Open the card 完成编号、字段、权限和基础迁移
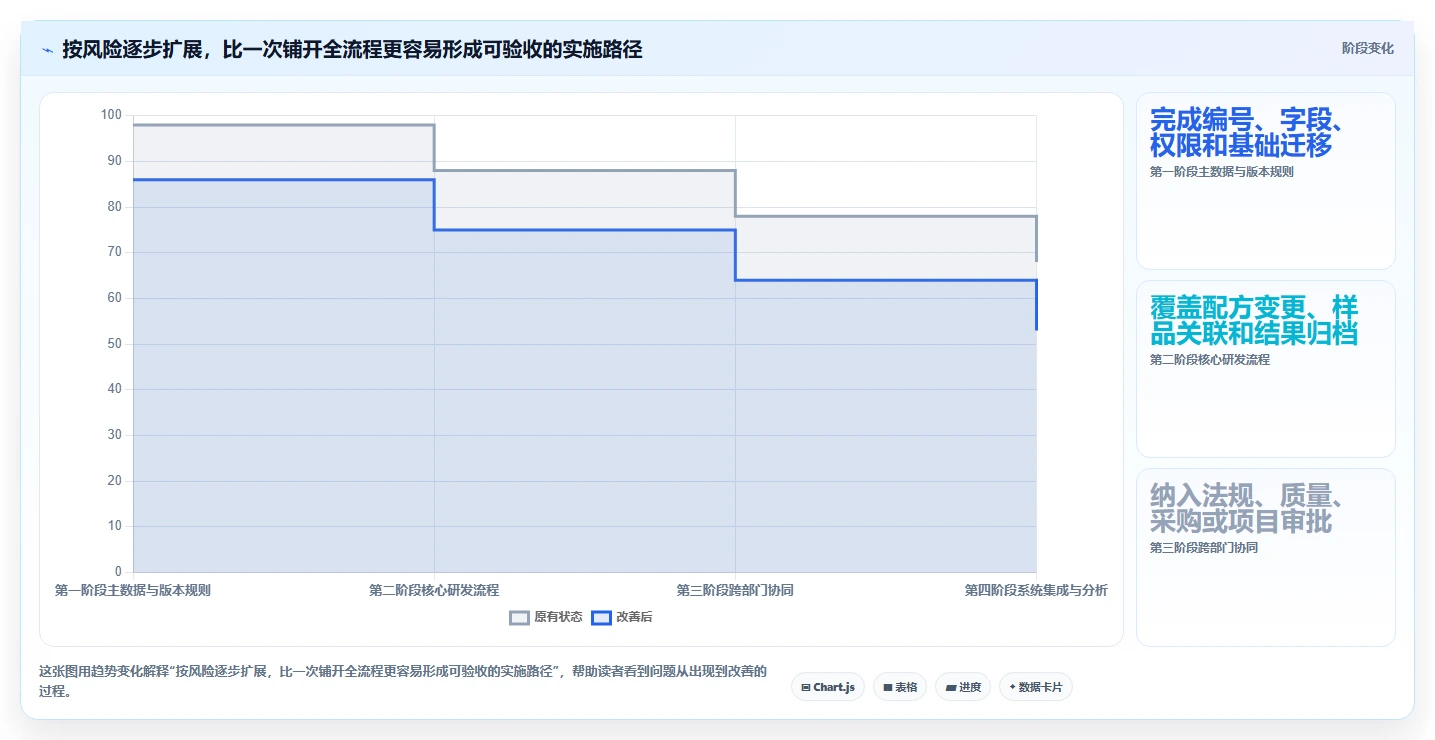This screenshot has height=740, width=1435. coord(1266,181)
